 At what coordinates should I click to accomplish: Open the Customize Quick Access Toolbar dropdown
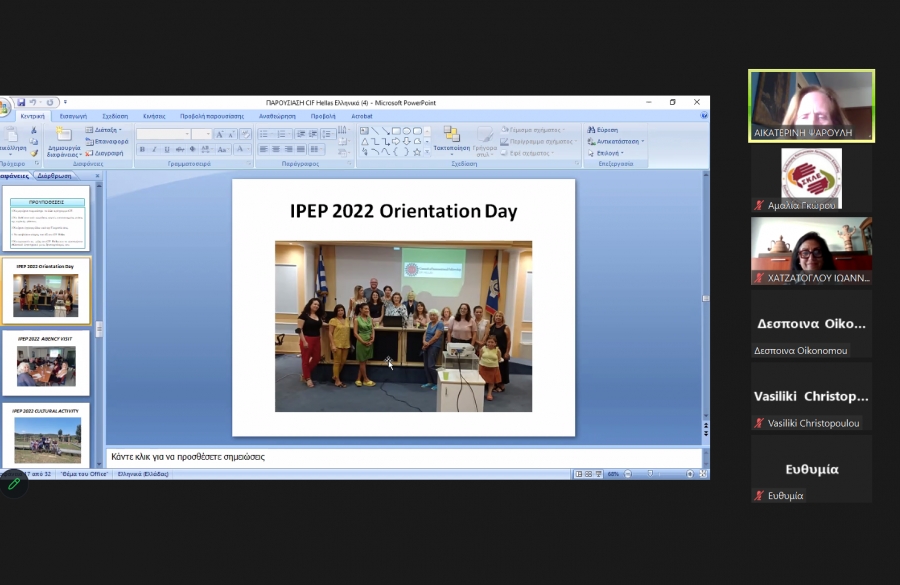click(x=65, y=103)
